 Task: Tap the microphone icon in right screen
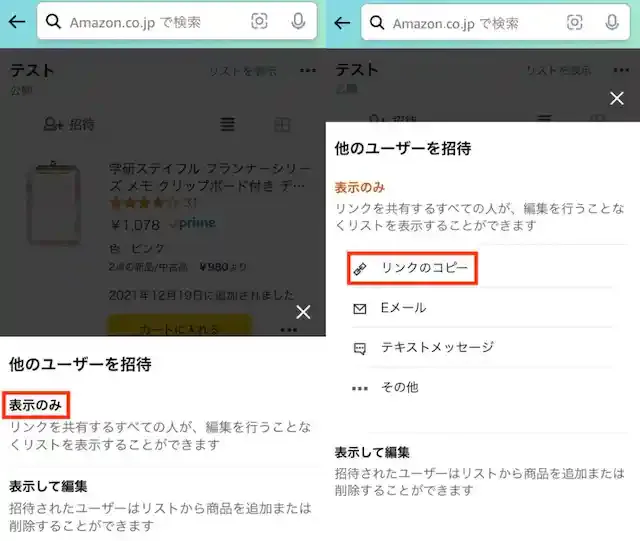[x=611, y=22]
